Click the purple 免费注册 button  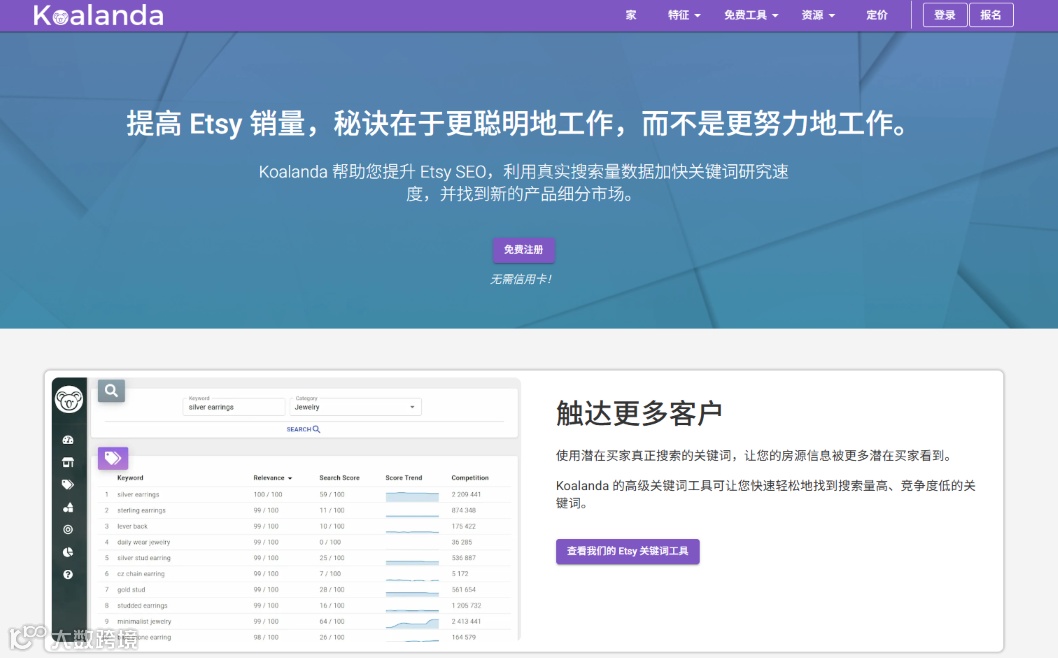tap(524, 250)
